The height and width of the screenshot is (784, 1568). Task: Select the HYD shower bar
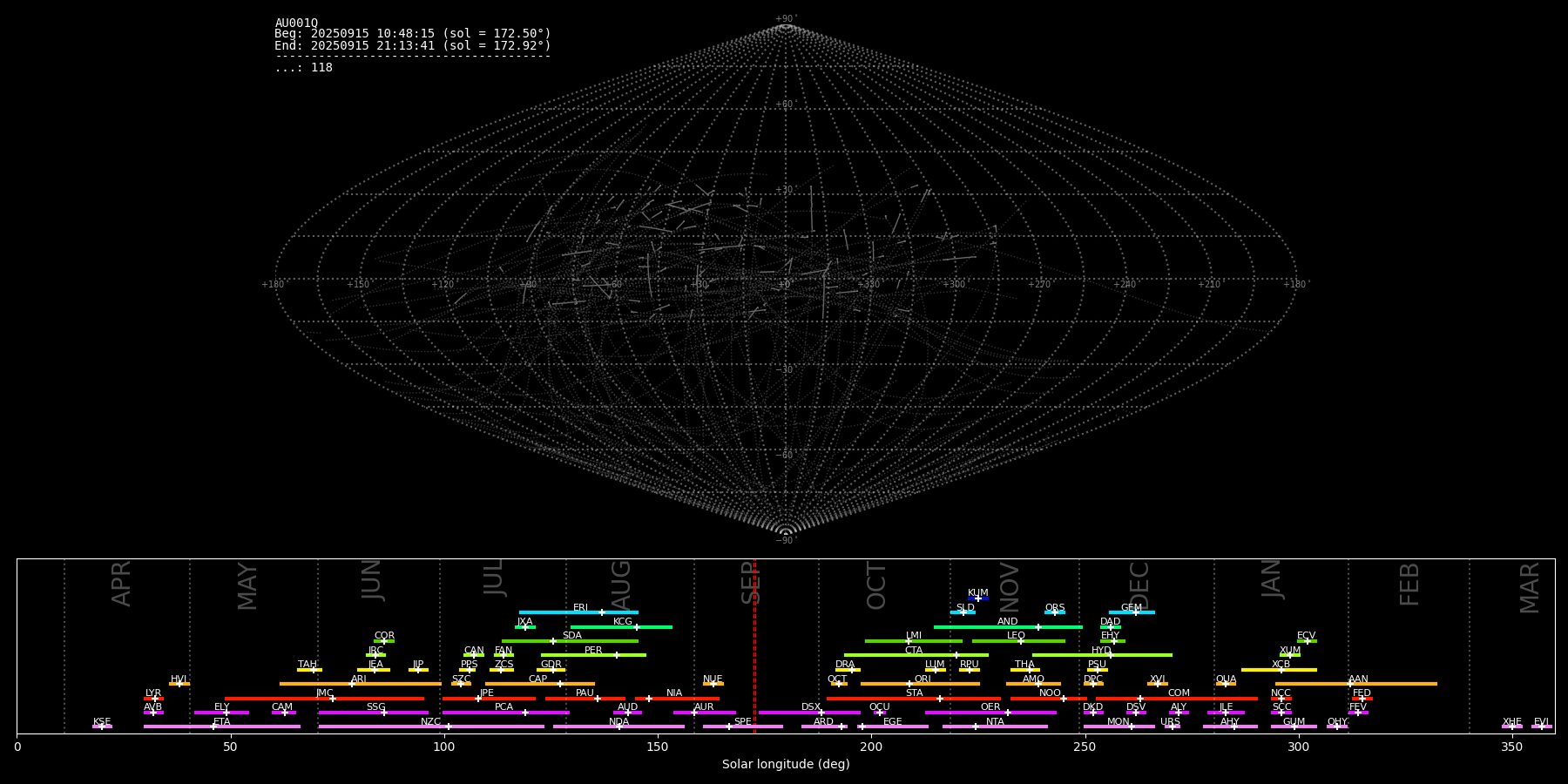[x=1102, y=655]
